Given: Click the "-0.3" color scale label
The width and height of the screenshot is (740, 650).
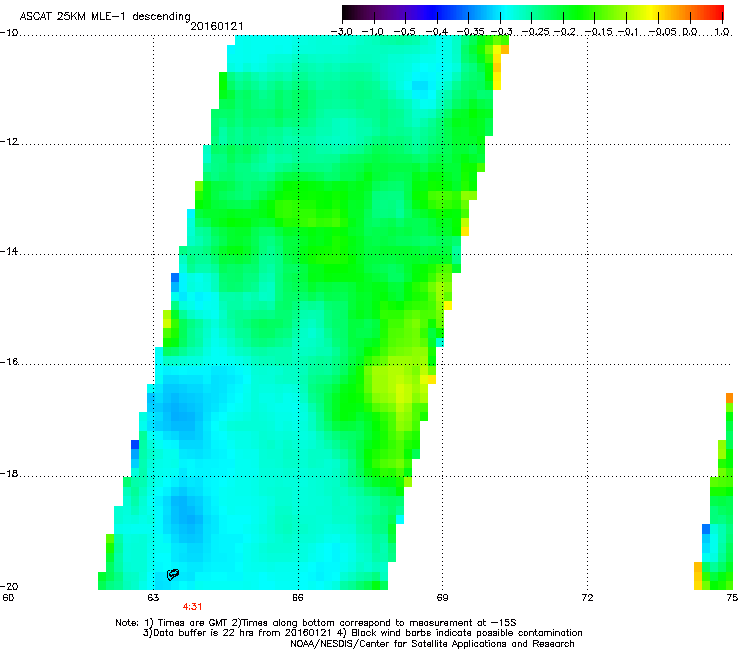Looking at the screenshot, I should click(x=501, y=32).
